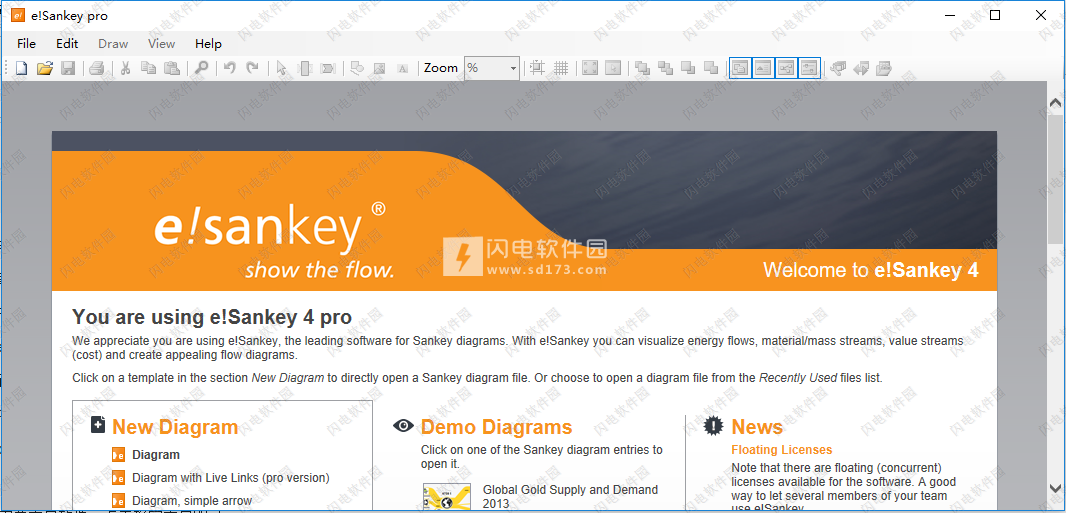
Task: Click the scissors cut icon
Action: (x=125, y=68)
